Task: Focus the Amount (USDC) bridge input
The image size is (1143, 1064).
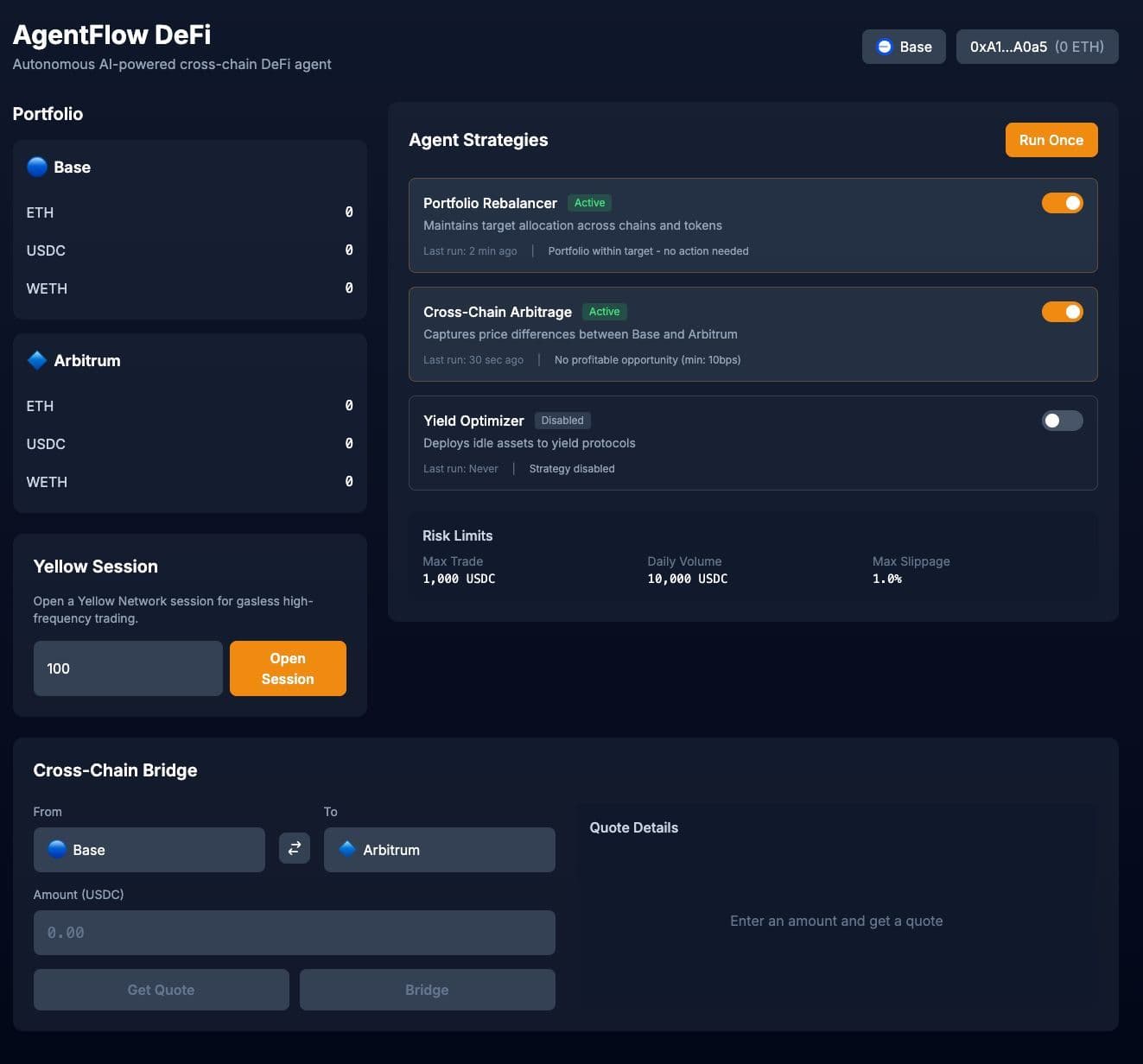Action: [295, 933]
